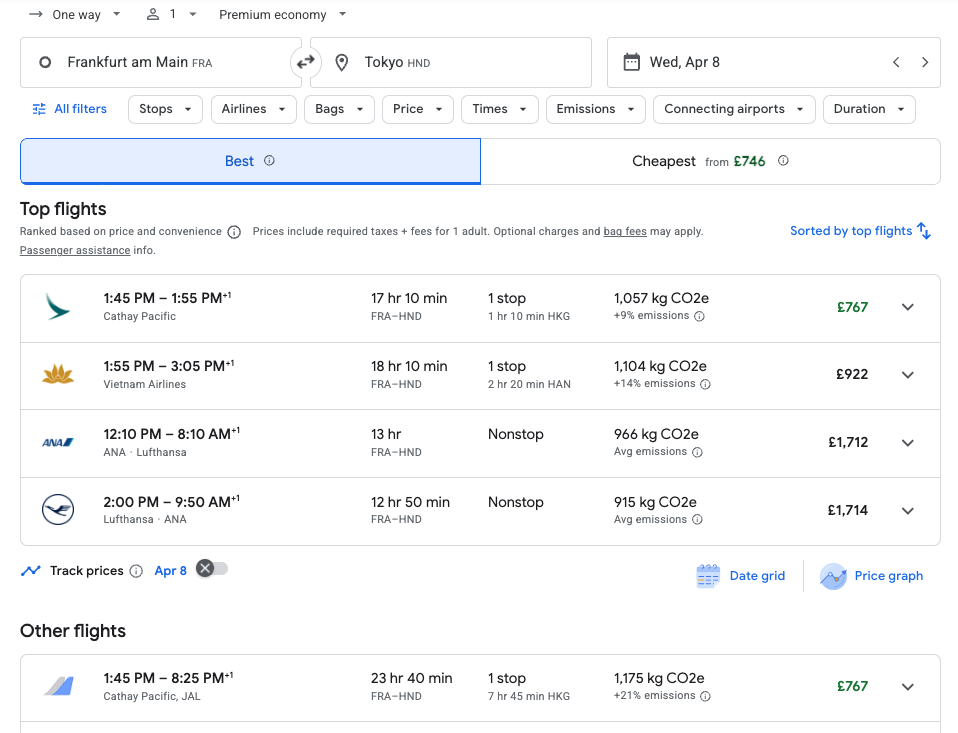Change the Premium economy cabin class
958x733 pixels.
[283, 15]
